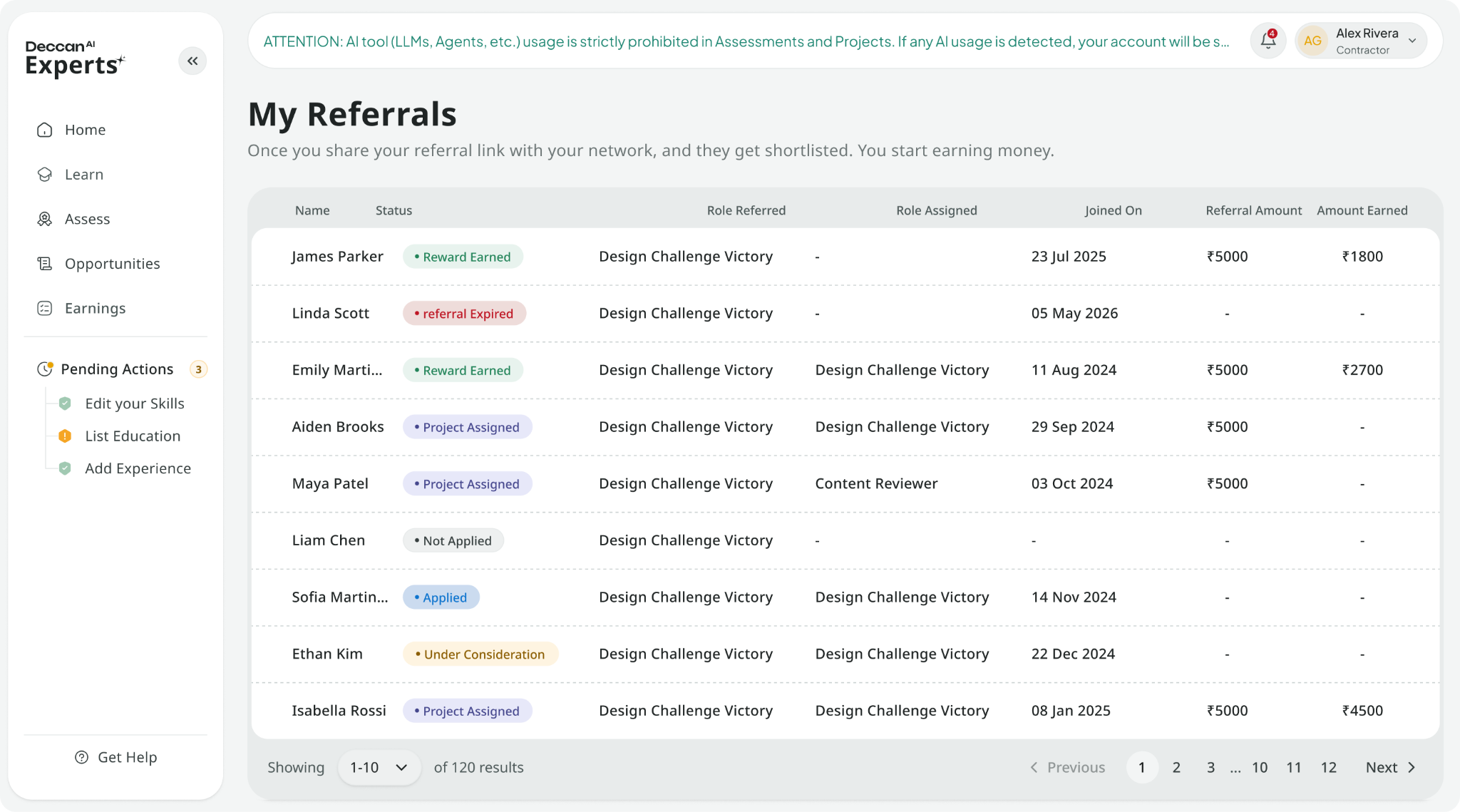1460x812 pixels.
Task: Click the green shield beside Edit your Skills
Action: tap(65, 404)
